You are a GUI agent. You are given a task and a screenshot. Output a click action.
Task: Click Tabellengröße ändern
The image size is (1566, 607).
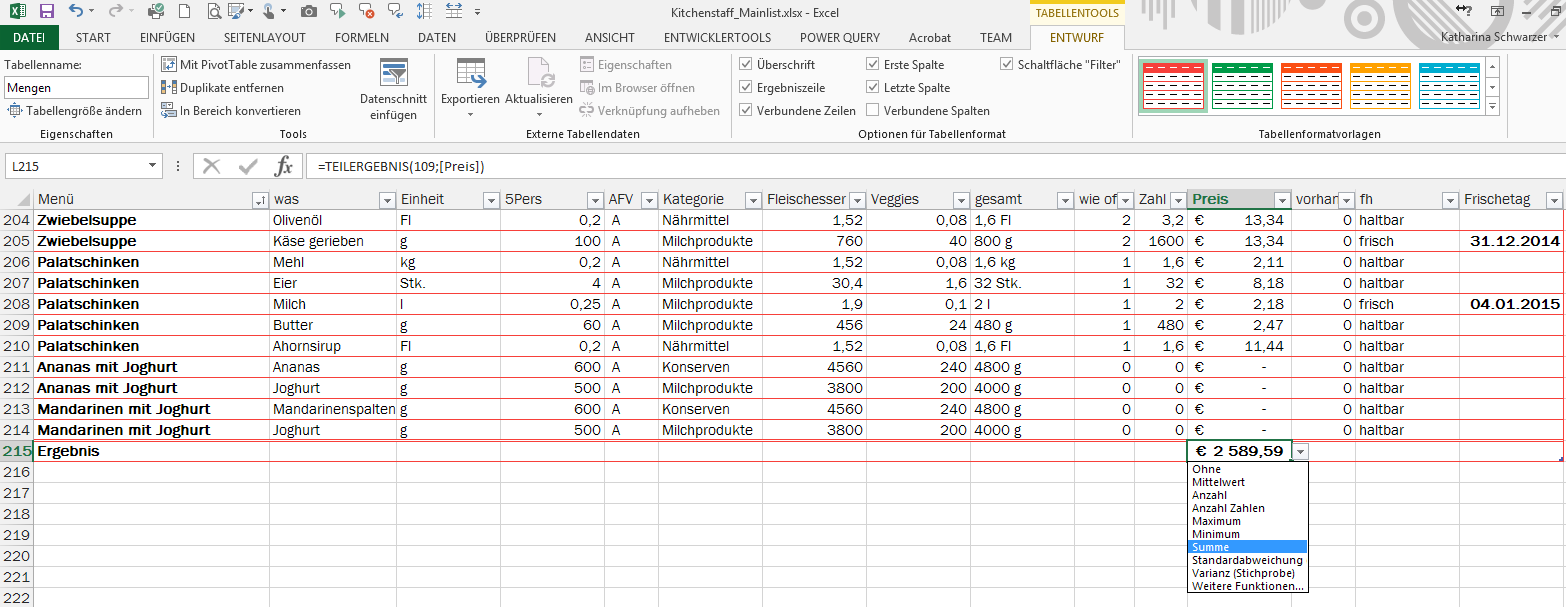click(x=75, y=111)
